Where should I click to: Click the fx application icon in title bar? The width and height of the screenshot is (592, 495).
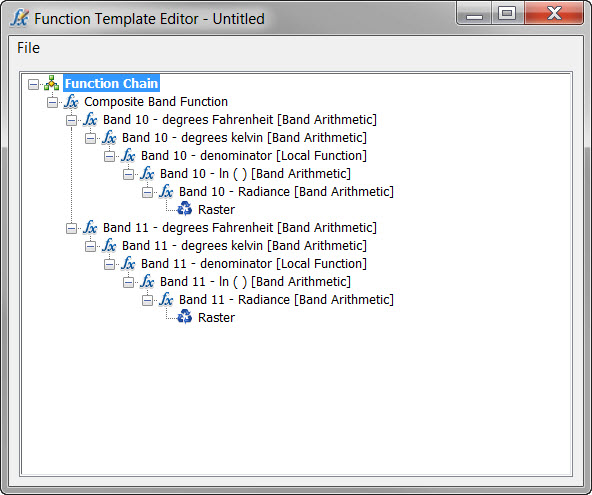click(x=19, y=18)
